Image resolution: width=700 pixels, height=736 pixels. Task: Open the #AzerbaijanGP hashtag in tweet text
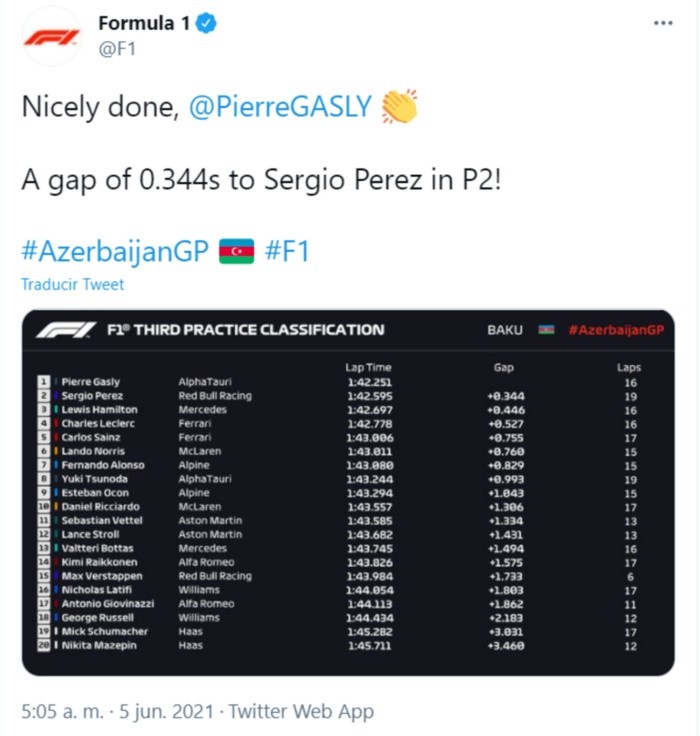(114, 250)
